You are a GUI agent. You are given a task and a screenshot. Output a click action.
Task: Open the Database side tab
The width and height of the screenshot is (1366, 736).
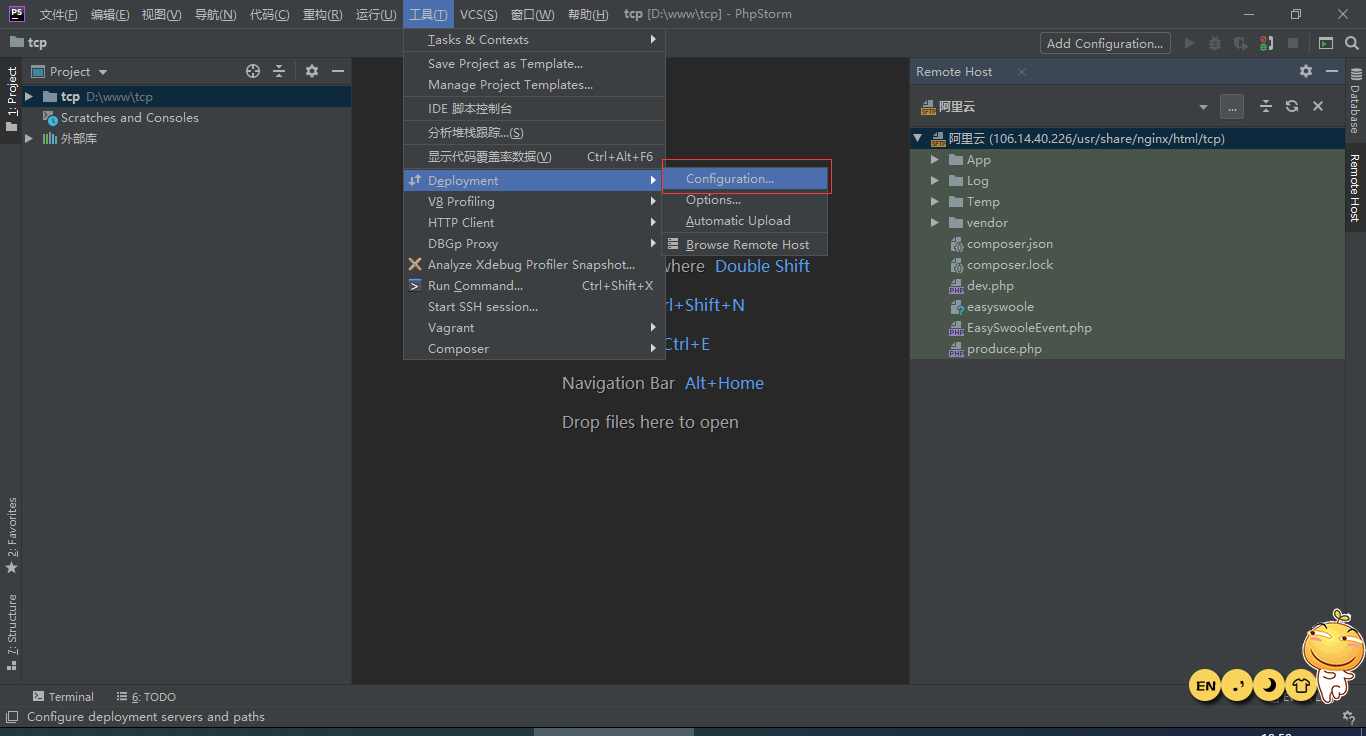[x=1355, y=100]
